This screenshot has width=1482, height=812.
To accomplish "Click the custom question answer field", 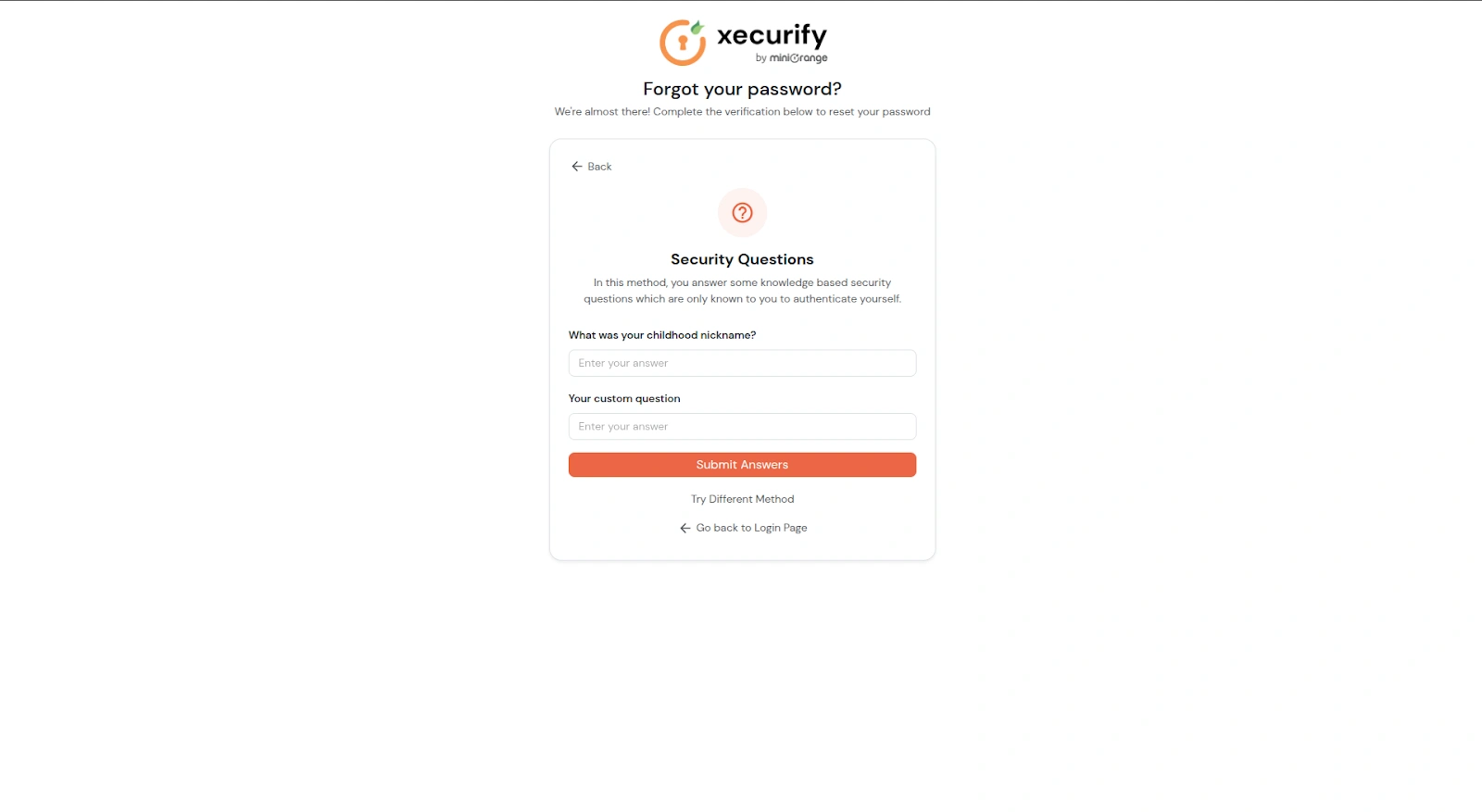I will point(741,426).
